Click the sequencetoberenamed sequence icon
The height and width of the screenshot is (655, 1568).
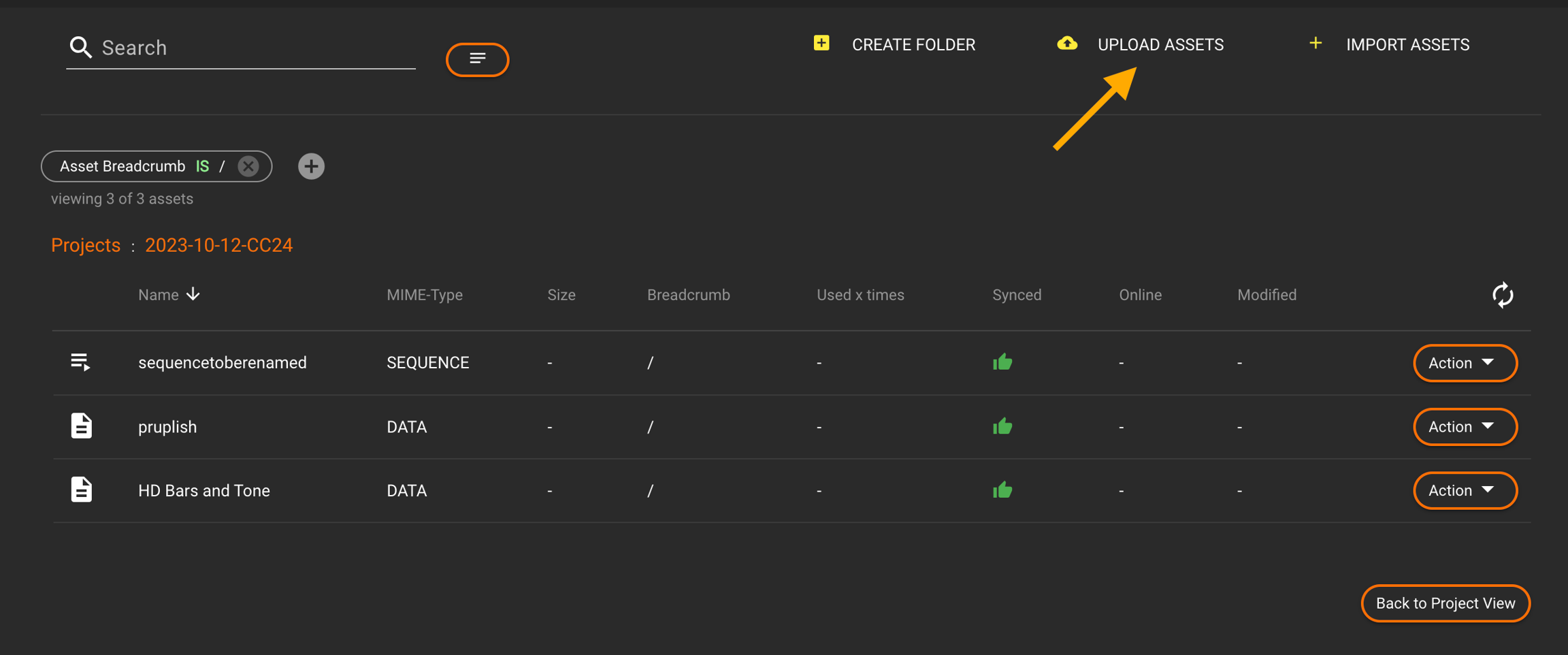pyautogui.click(x=81, y=362)
